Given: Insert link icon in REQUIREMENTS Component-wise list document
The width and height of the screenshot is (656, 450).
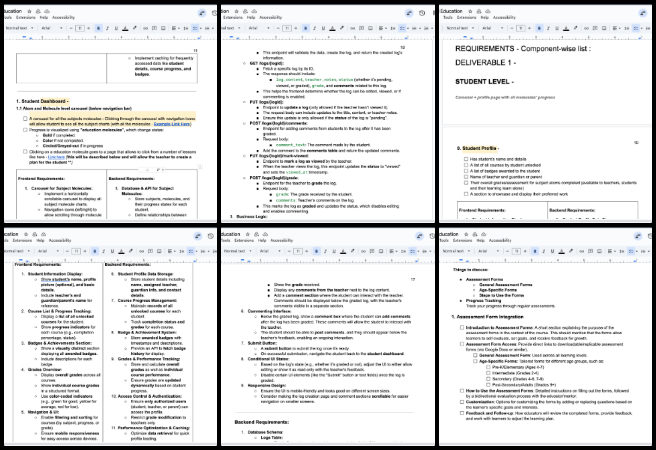Looking at the screenshot, I should [586, 28].
